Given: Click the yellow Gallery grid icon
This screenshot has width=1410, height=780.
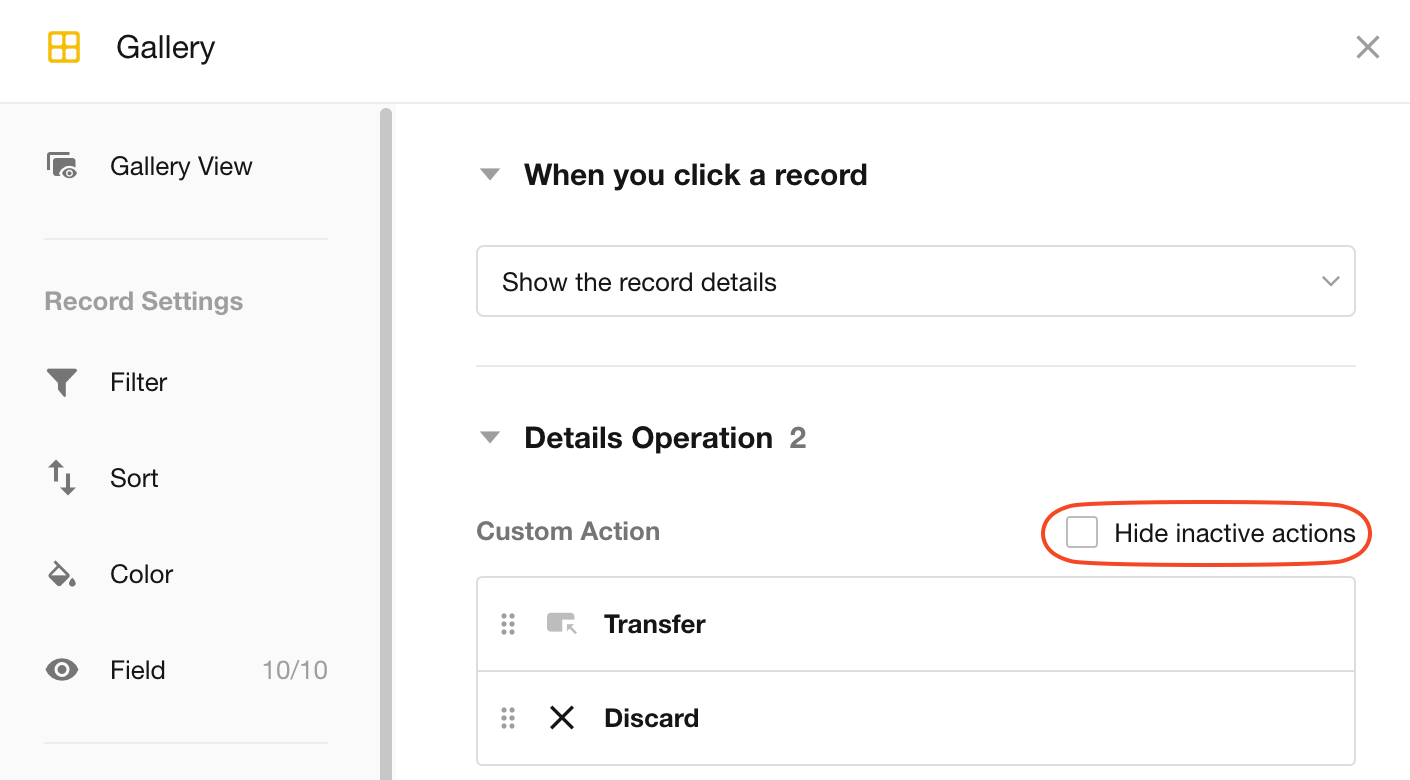Looking at the screenshot, I should [x=64, y=47].
